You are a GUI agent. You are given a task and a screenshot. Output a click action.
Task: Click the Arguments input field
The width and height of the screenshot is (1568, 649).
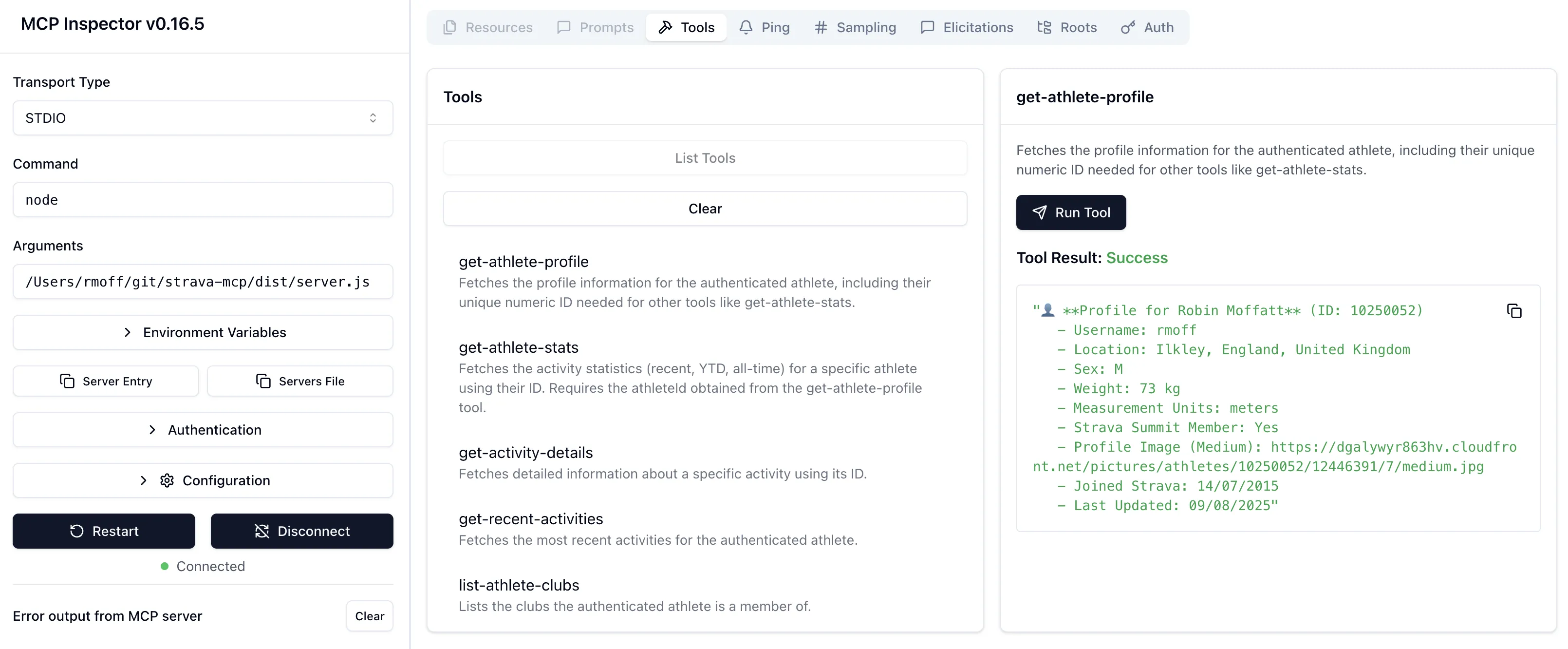point(203,282)
